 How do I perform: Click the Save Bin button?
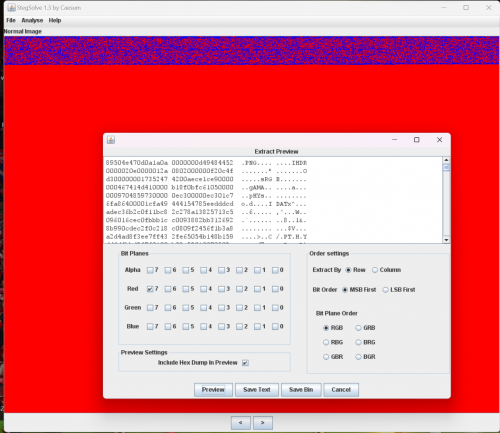(301, 390)
